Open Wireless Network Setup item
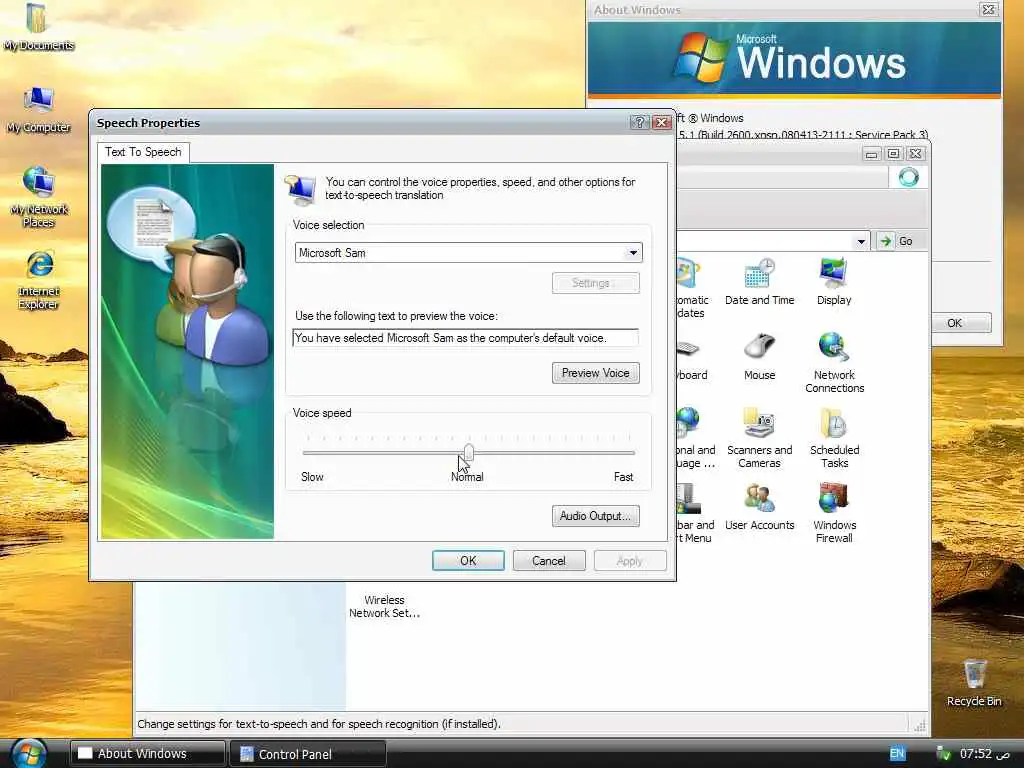The height and width of the screenshot is (768, 1024). pyautogui.click(x=384, y=606)
